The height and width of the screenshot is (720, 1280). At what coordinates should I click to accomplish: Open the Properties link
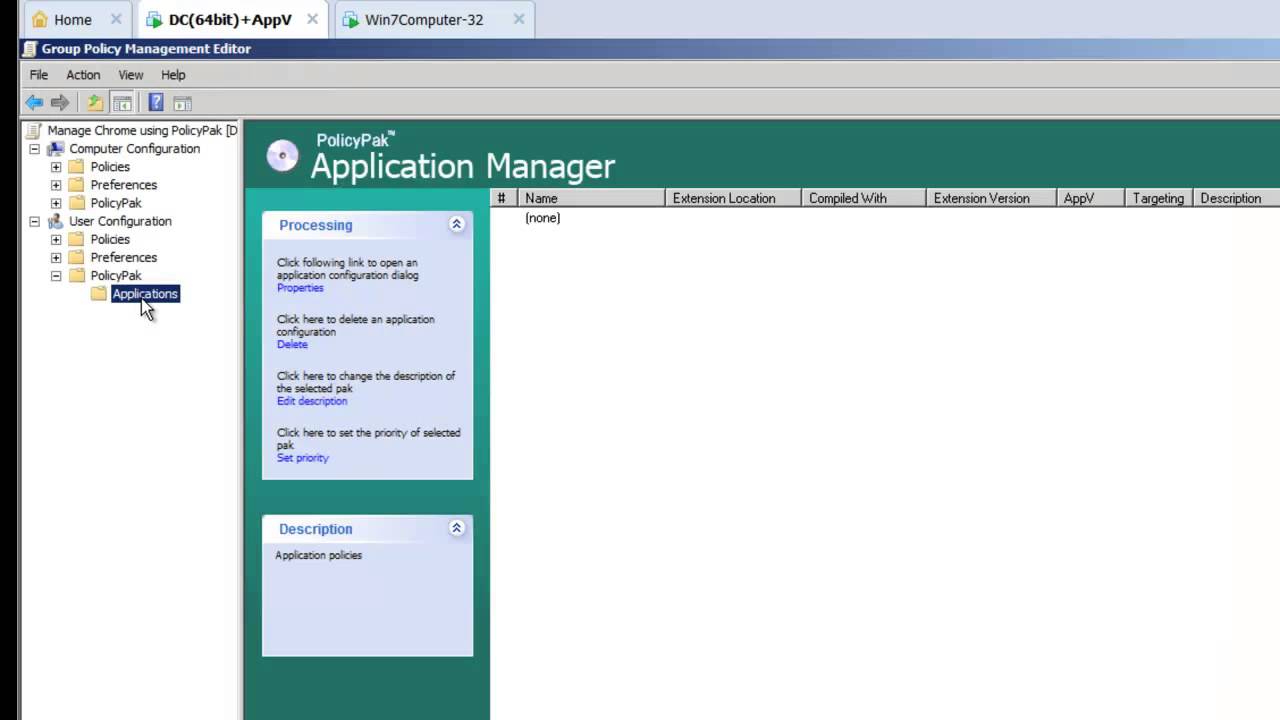coord(300,288)
